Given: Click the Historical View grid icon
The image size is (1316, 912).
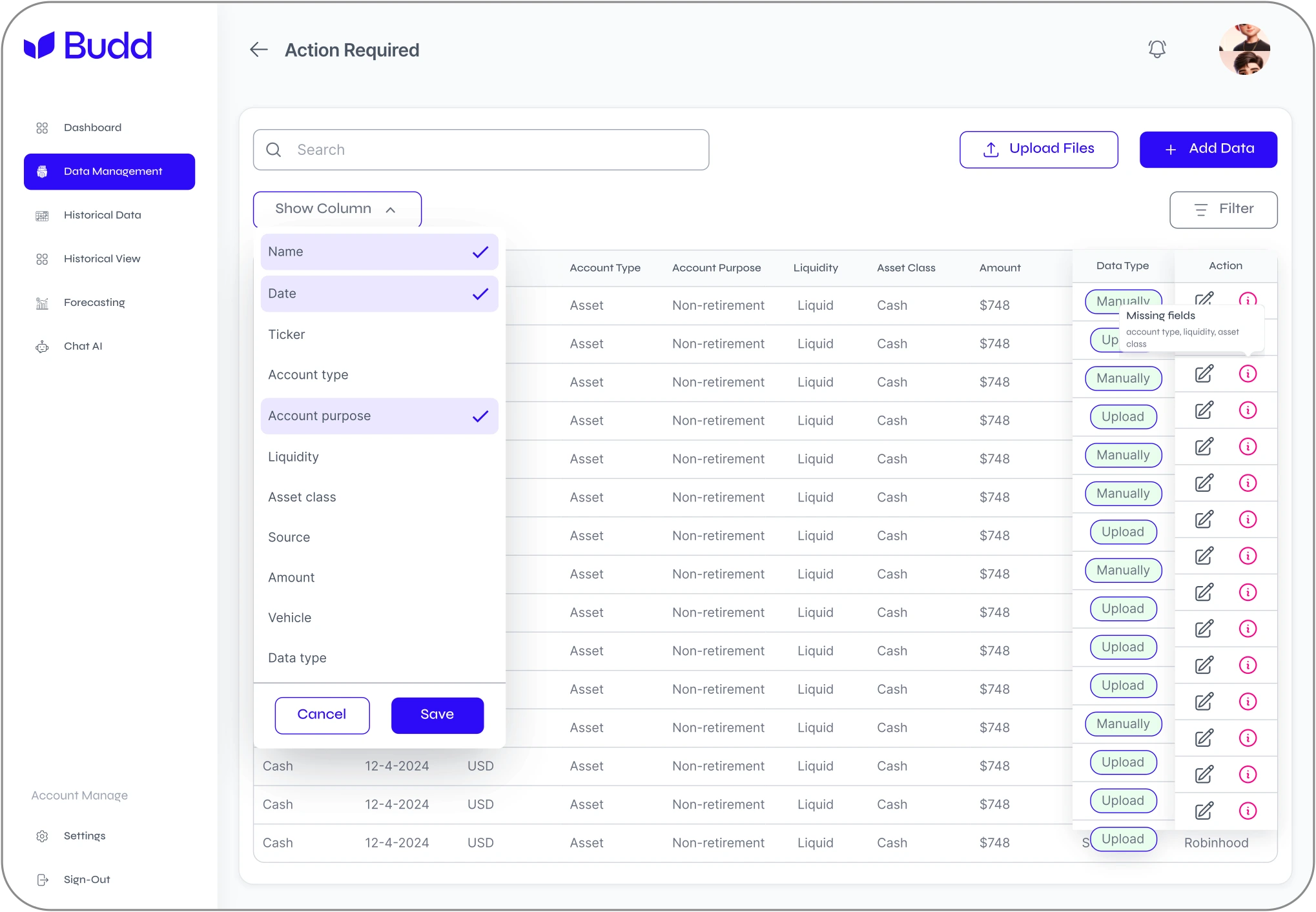Looking at the screenshot, I should point(42,259).
